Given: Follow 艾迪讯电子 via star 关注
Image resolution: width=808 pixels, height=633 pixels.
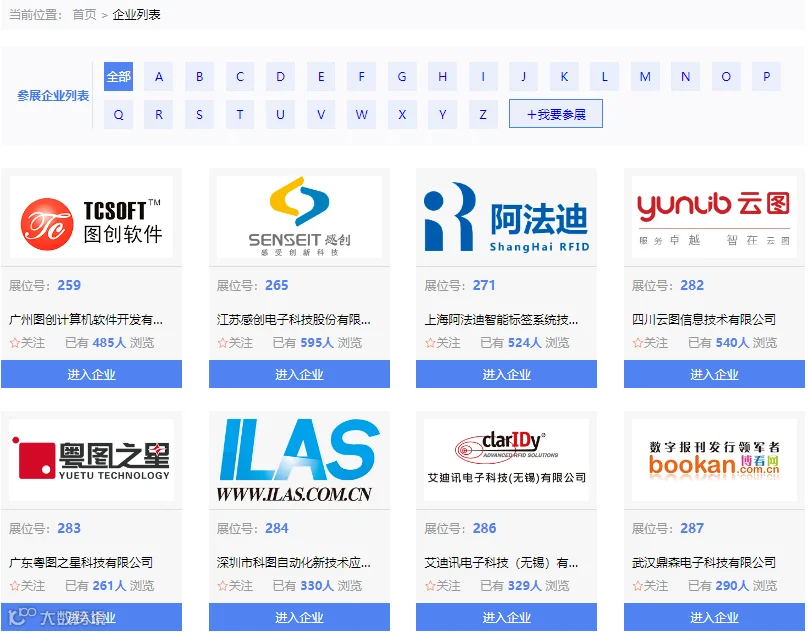Looking at the screenshot, I should (x=443, y=586).
